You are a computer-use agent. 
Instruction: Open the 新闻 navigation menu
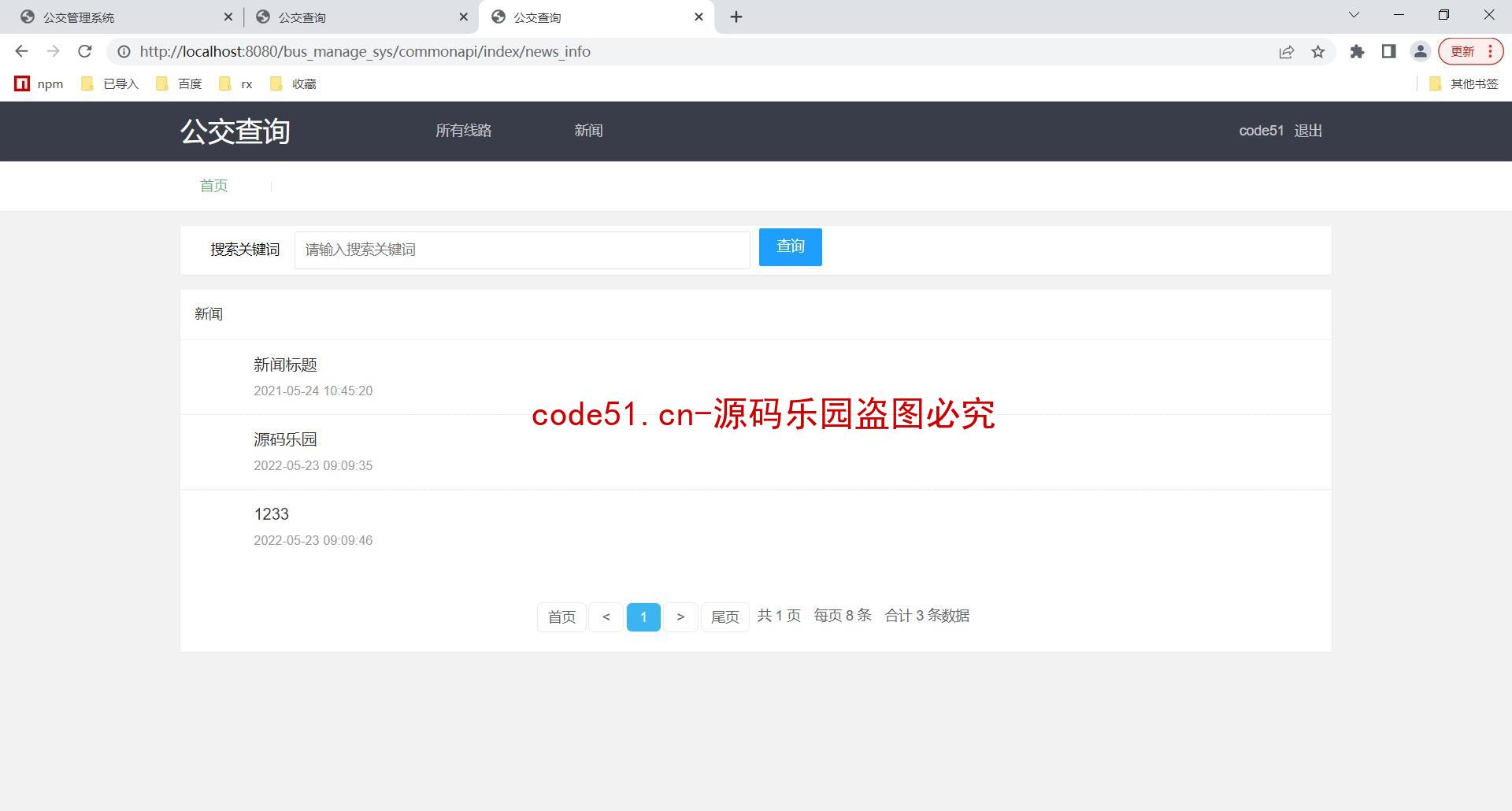coord(588,131)
